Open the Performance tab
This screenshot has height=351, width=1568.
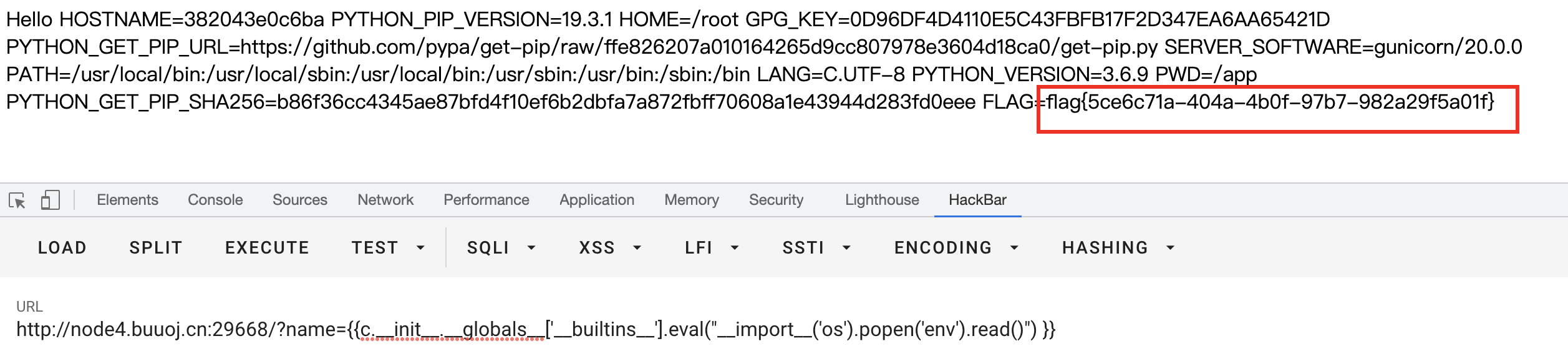tap(486, 200)
